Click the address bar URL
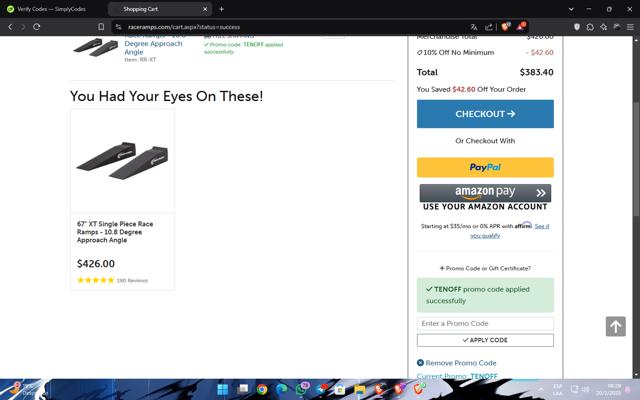This screenshot has width=640, height=400. point(184,27)
